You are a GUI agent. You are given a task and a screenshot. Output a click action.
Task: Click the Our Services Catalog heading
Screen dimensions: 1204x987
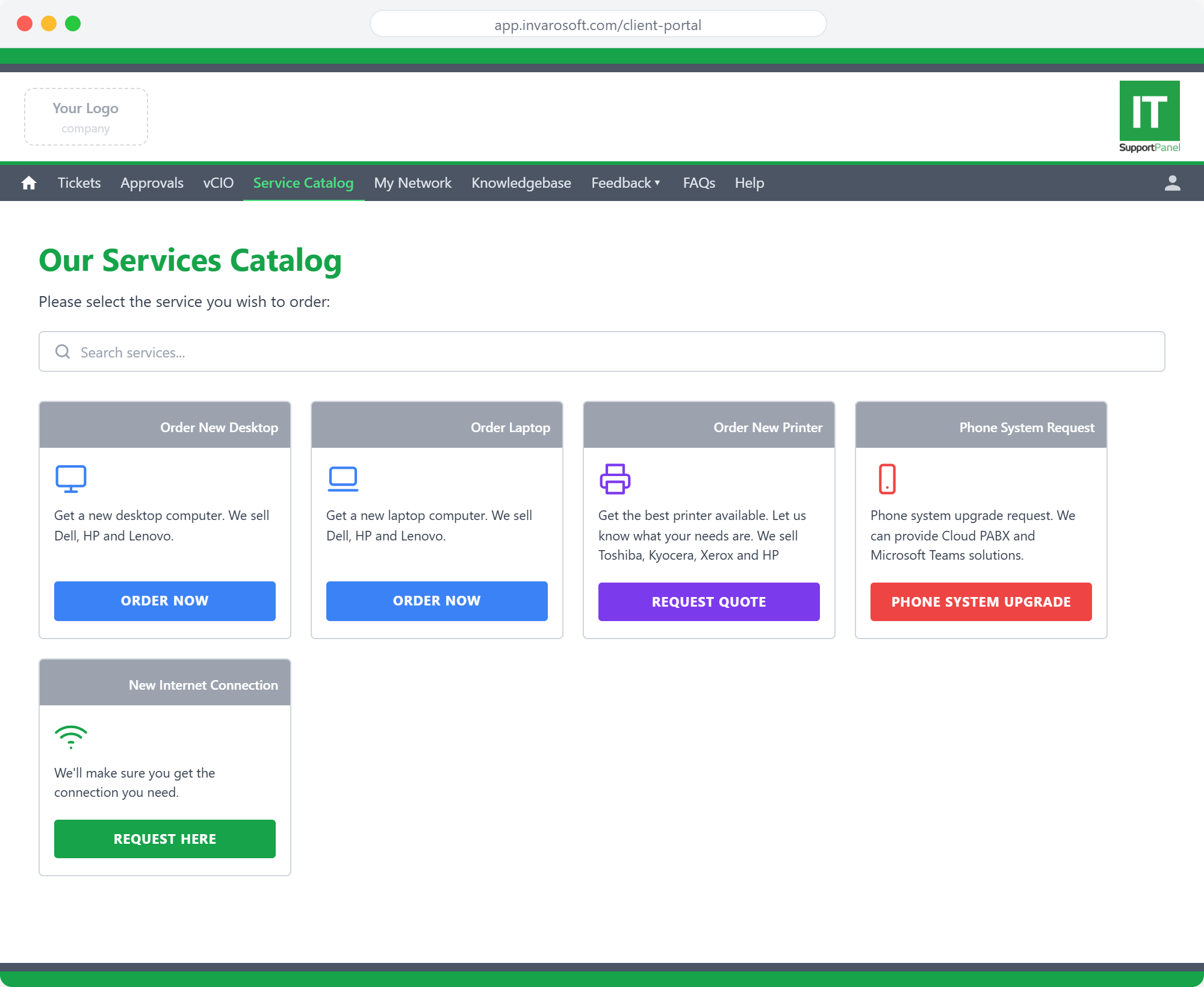click(190, 261)
